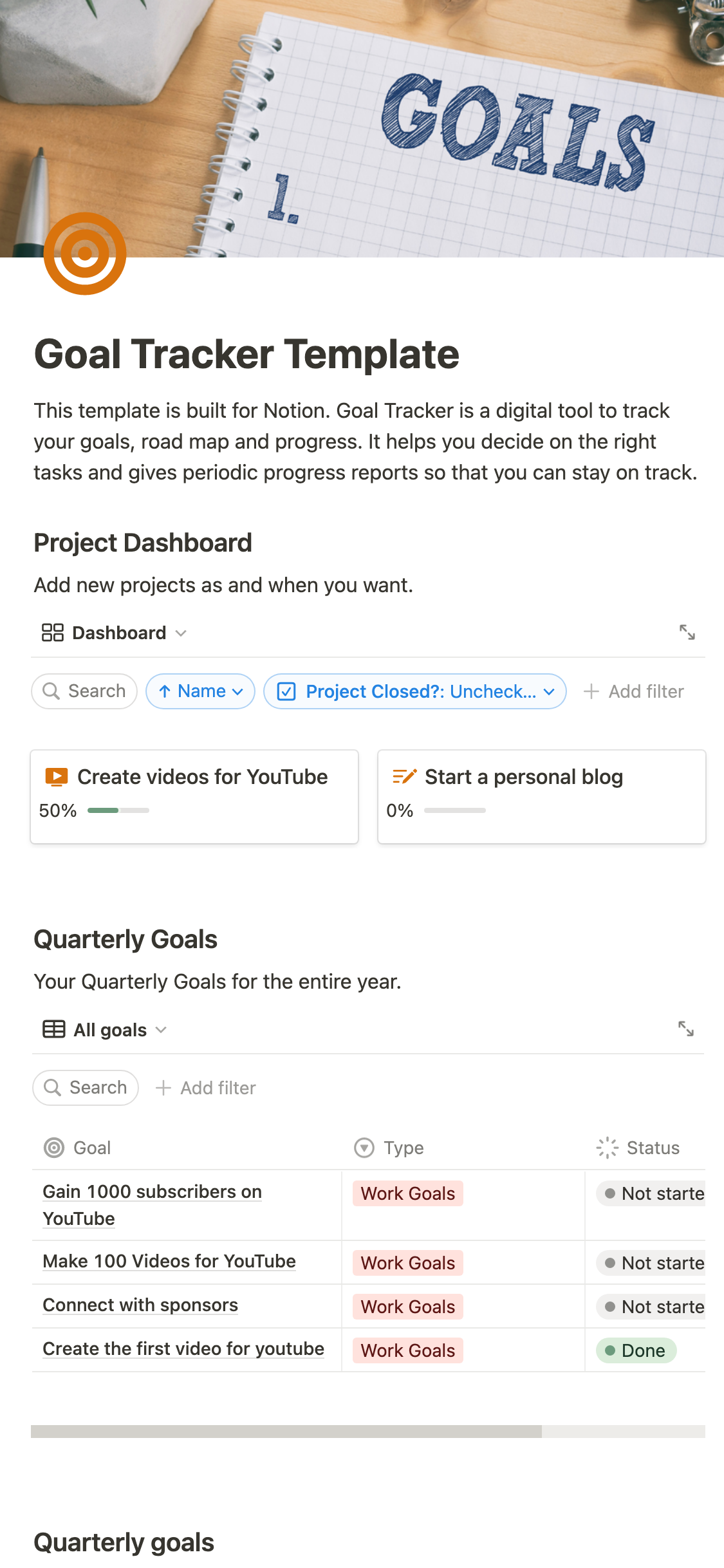Click the Type column header icon
This screenshot has width=724, height=1568.
(364, 1148)
